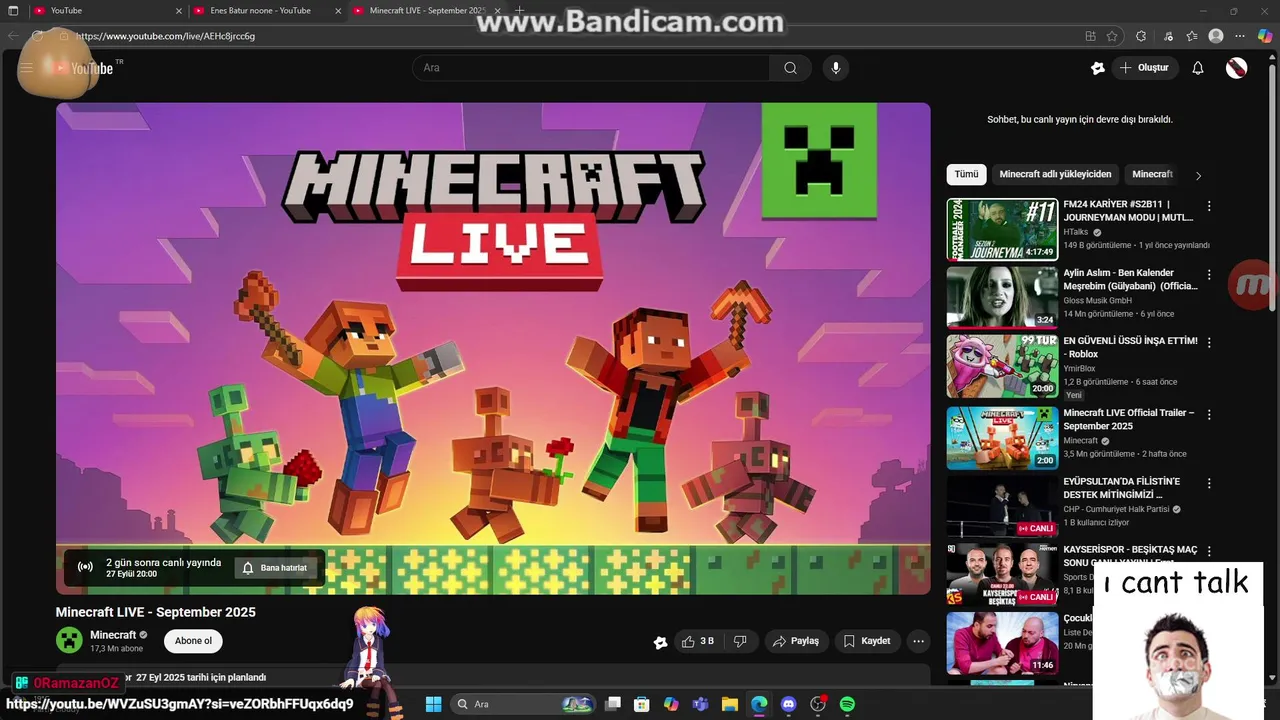The image size is (1280, 720).
Task: Open browser extensions puzzle icon
Action: (x=1141, y=36)
